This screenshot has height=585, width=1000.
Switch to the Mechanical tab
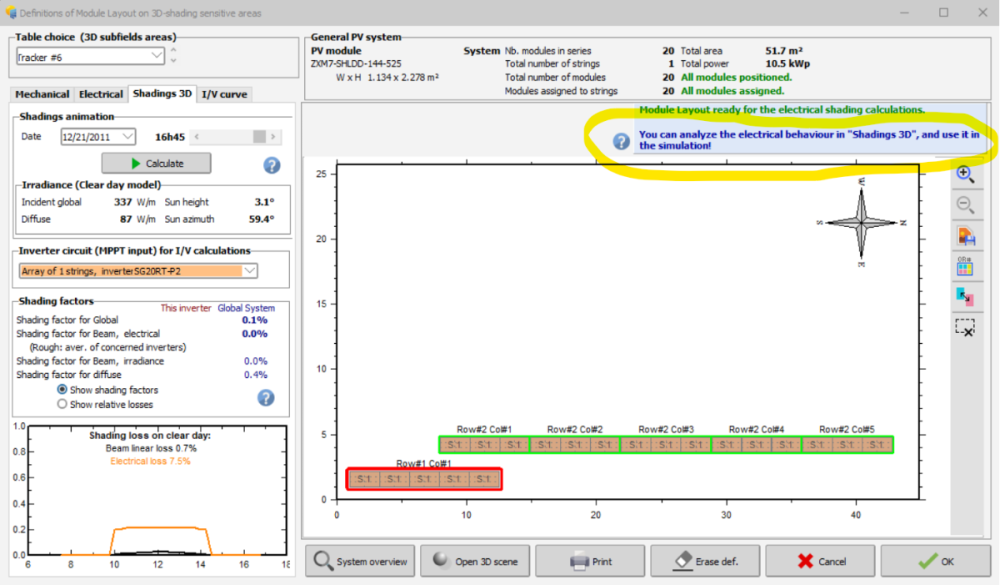42,94
